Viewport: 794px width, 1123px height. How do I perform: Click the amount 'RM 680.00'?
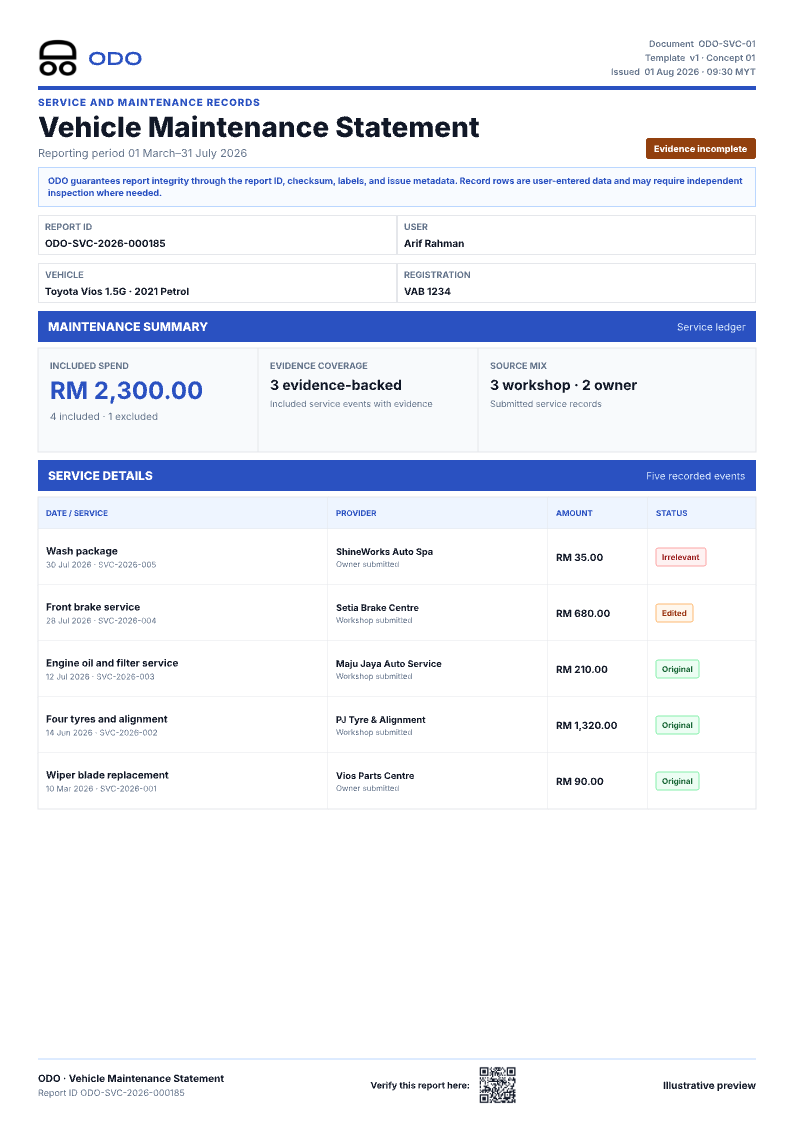click(x=583, y=613)
